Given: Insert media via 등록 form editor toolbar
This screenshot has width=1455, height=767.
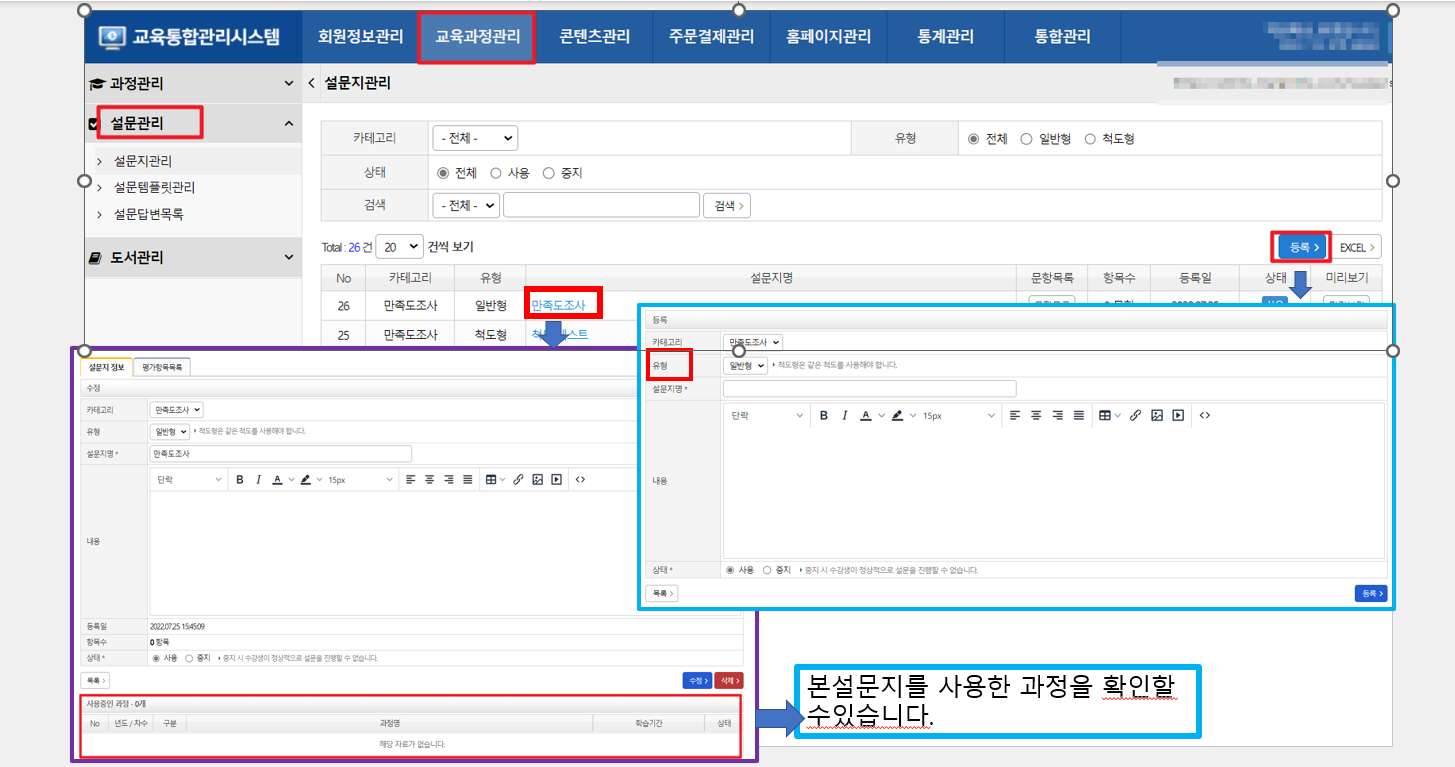Looking at the screenshot, I should point(1178,416).
